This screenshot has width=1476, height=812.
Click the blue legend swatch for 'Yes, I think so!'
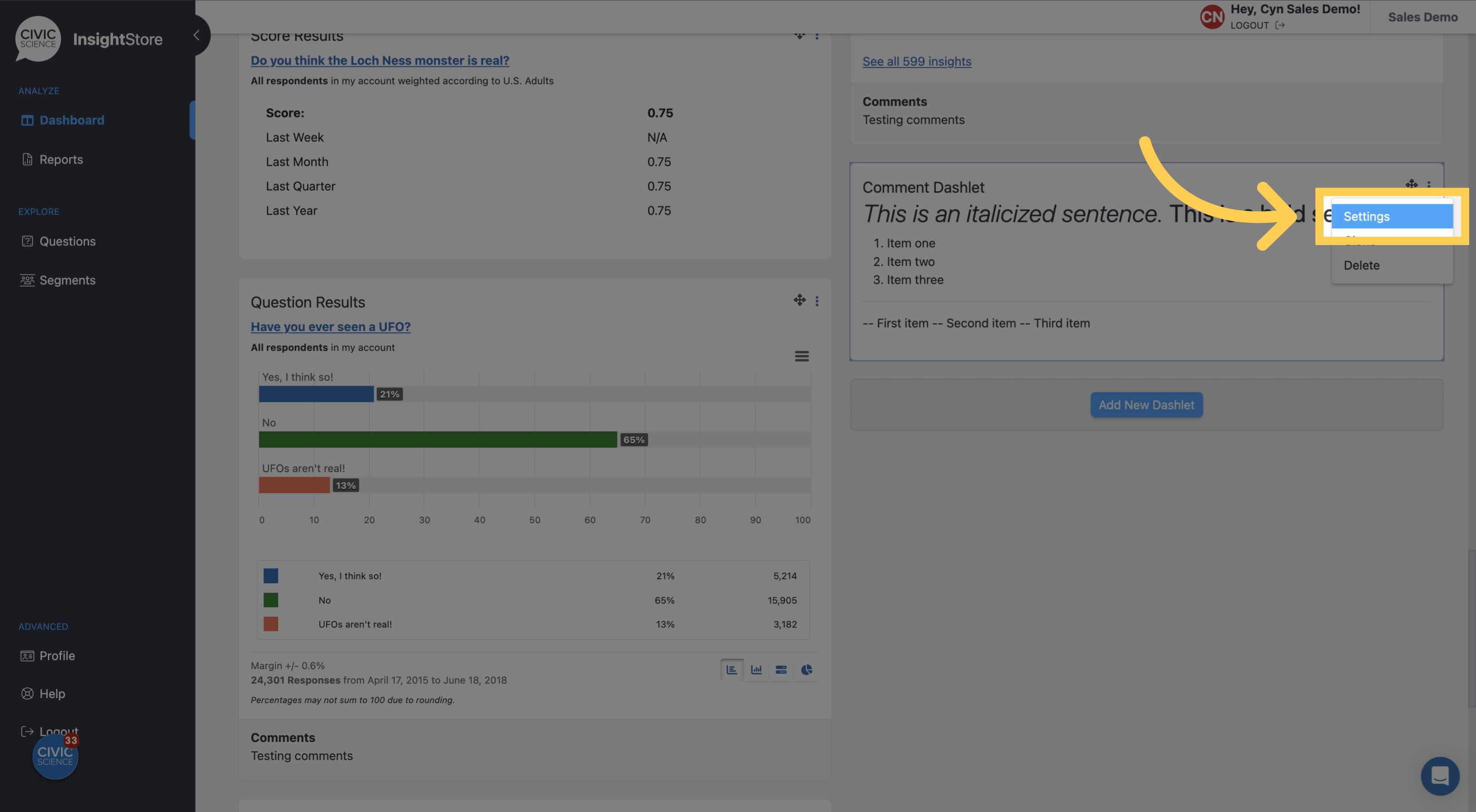click(271, 576)
